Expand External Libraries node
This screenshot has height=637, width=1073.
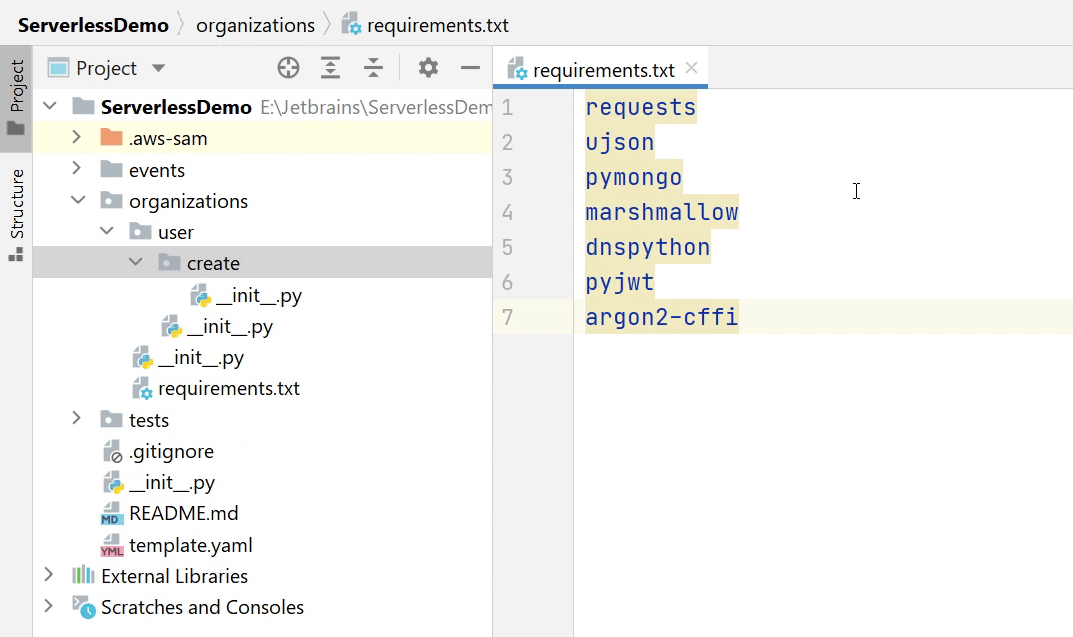(49, 575)
